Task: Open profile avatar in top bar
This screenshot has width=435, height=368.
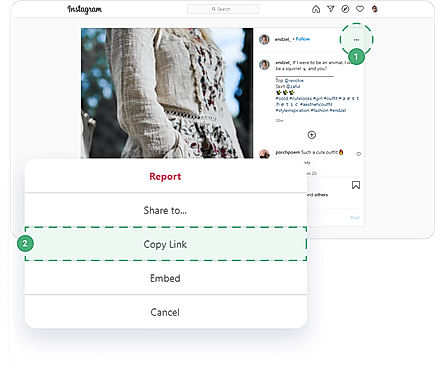Action: pos(375,9)
